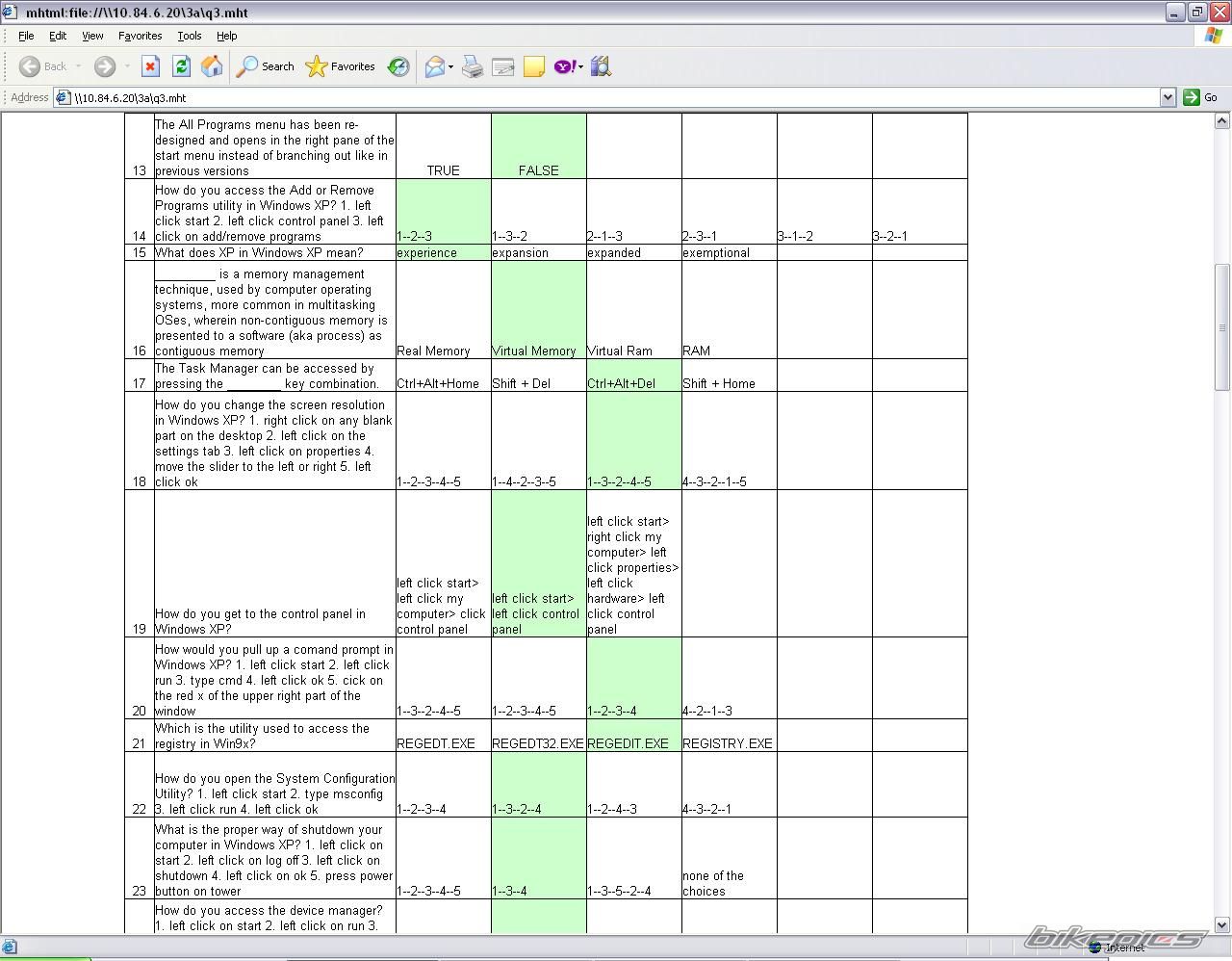The image size is (1232, 961).
Task: Click the Mail envelope toolbar icon
Action: click(434, 66)
